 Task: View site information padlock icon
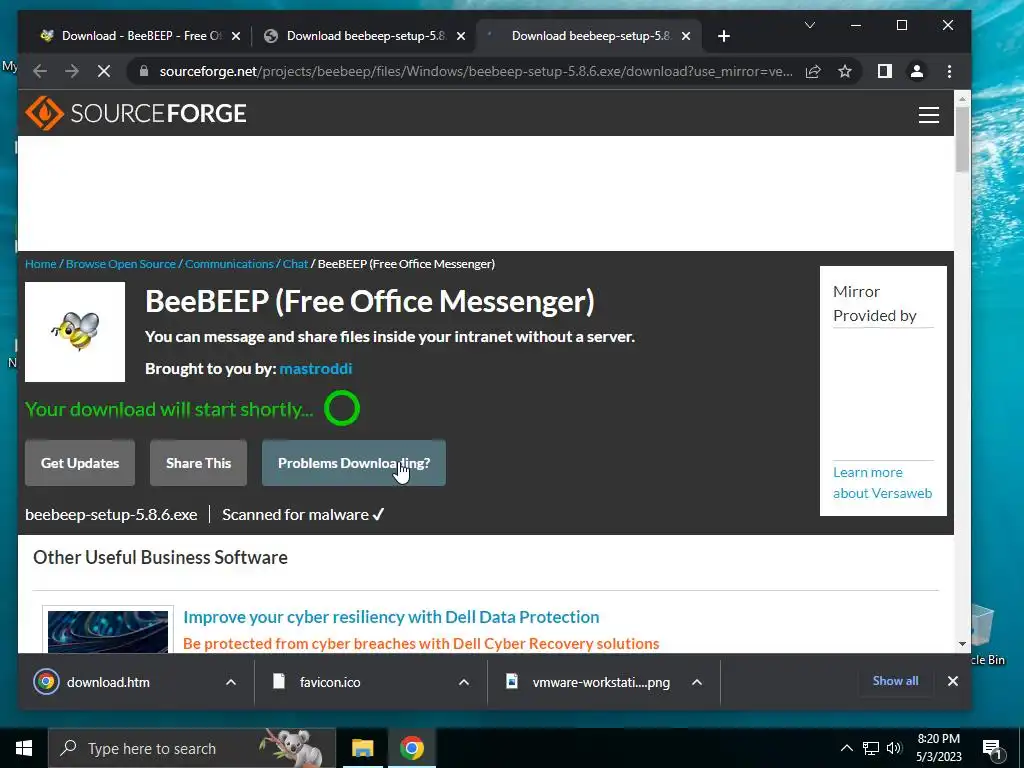point(144,71)
